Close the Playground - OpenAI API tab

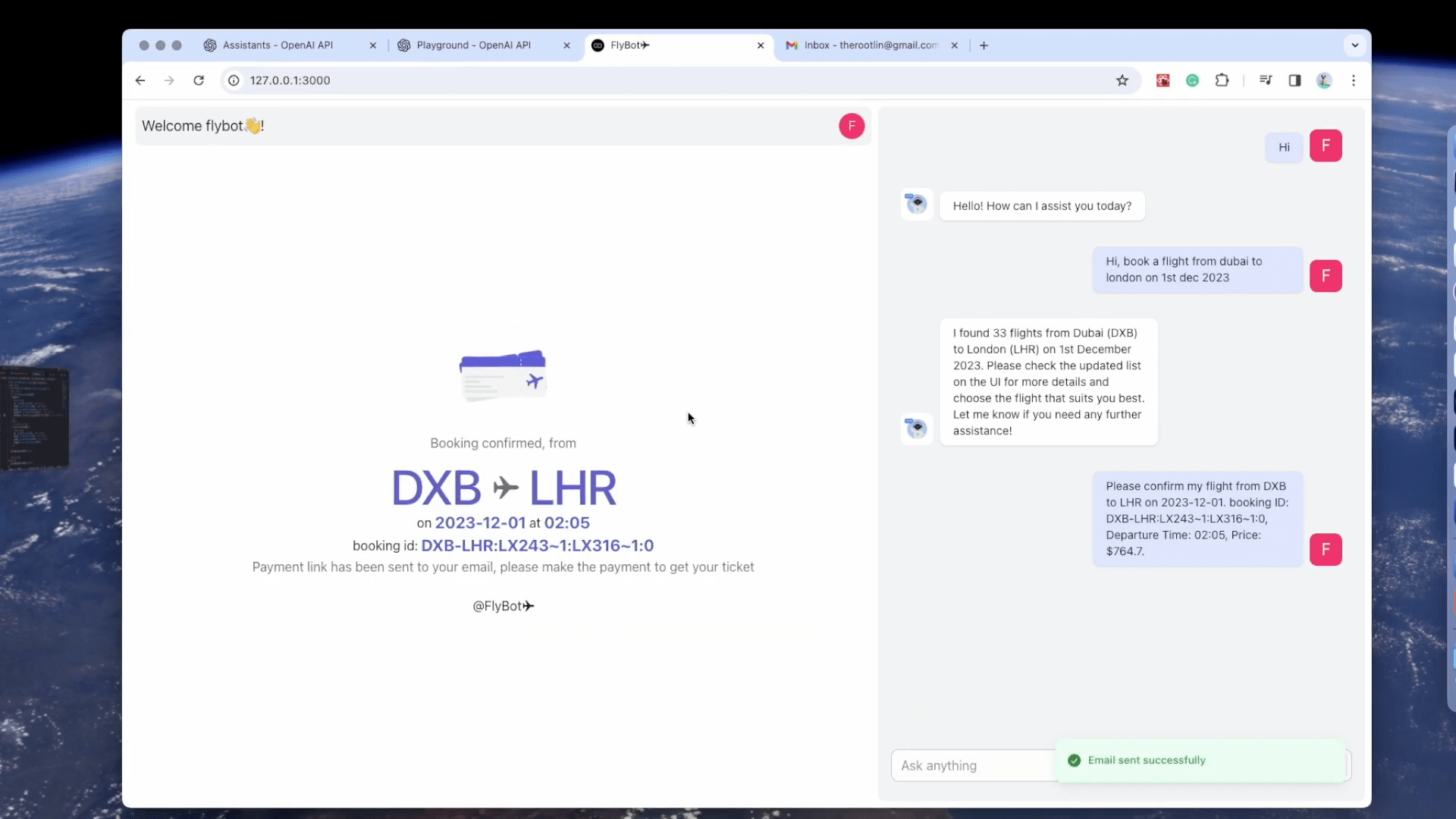click(566, 45)
